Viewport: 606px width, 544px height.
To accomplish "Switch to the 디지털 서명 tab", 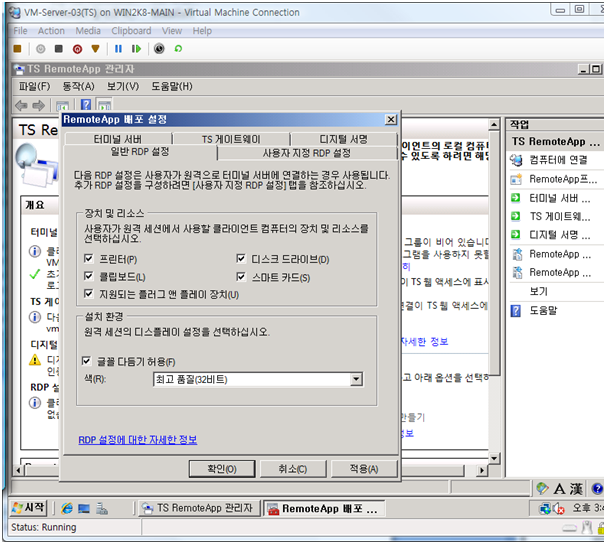I will point(344,139).
